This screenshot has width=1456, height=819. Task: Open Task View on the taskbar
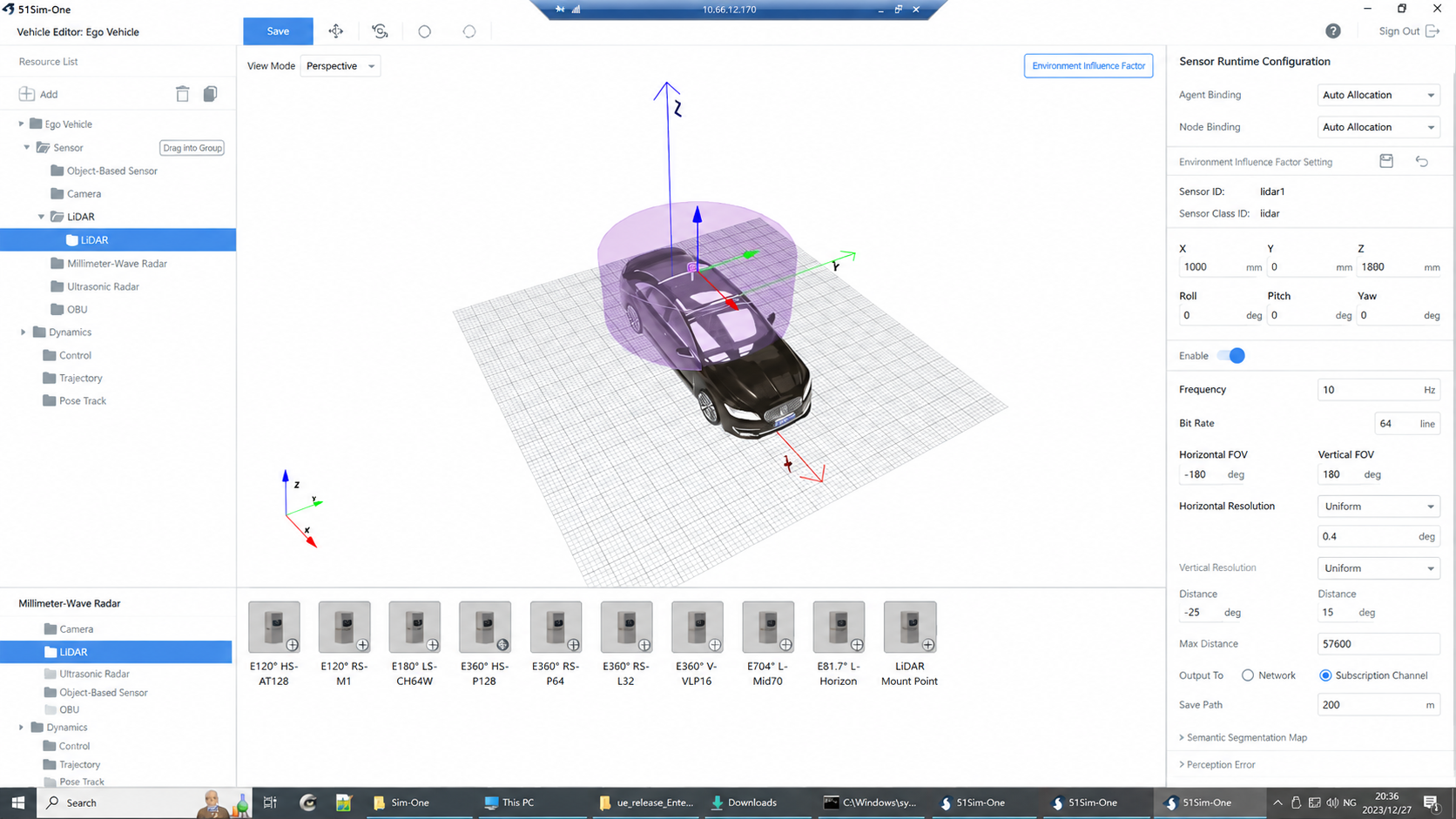pyautogui.click(x=270, y=802)
